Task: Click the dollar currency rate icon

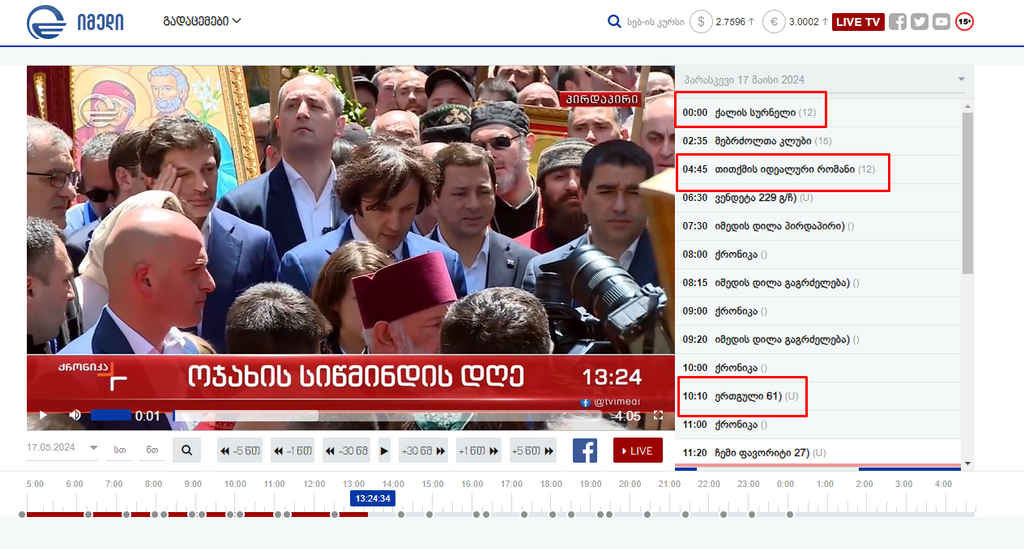Action: click(x=701, y=22)
